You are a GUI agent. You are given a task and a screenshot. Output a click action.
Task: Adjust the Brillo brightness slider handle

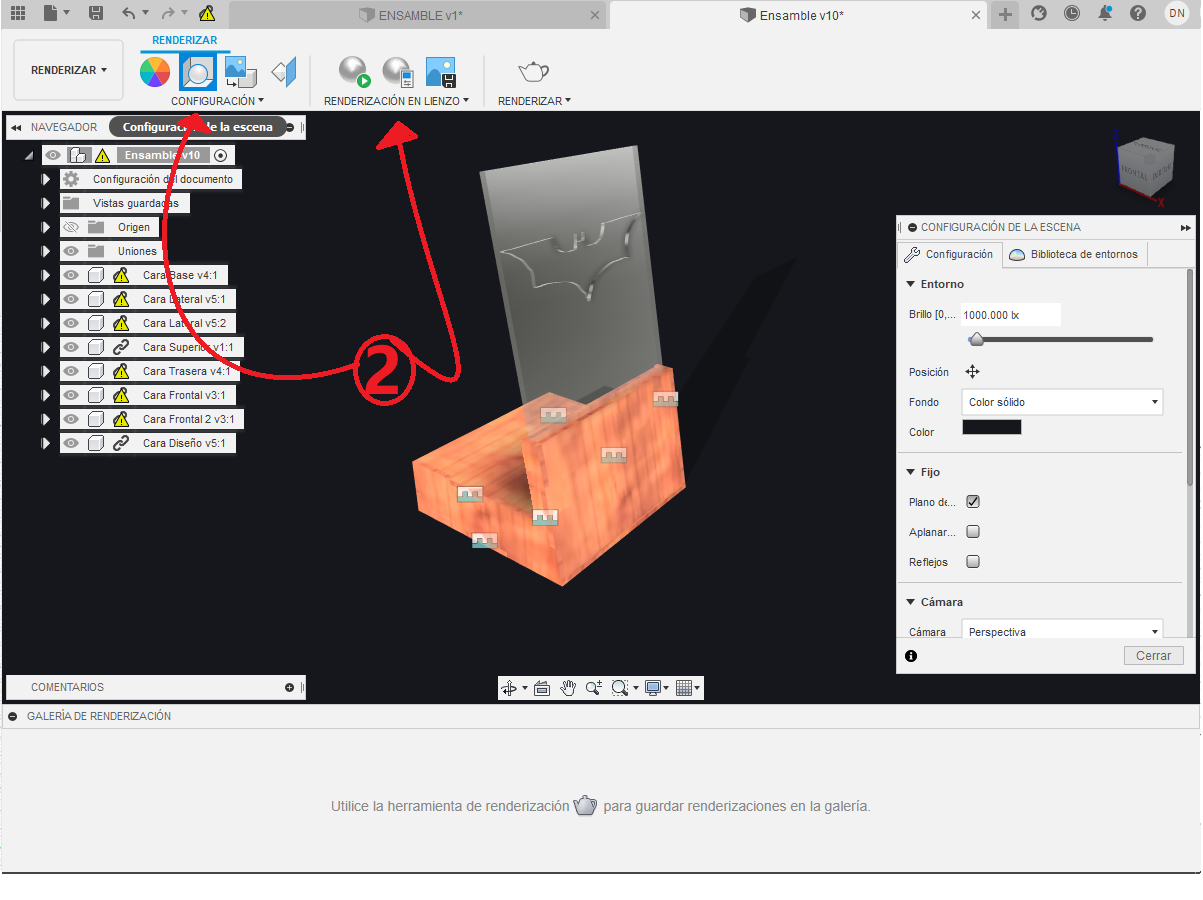(x=977, y=340)
